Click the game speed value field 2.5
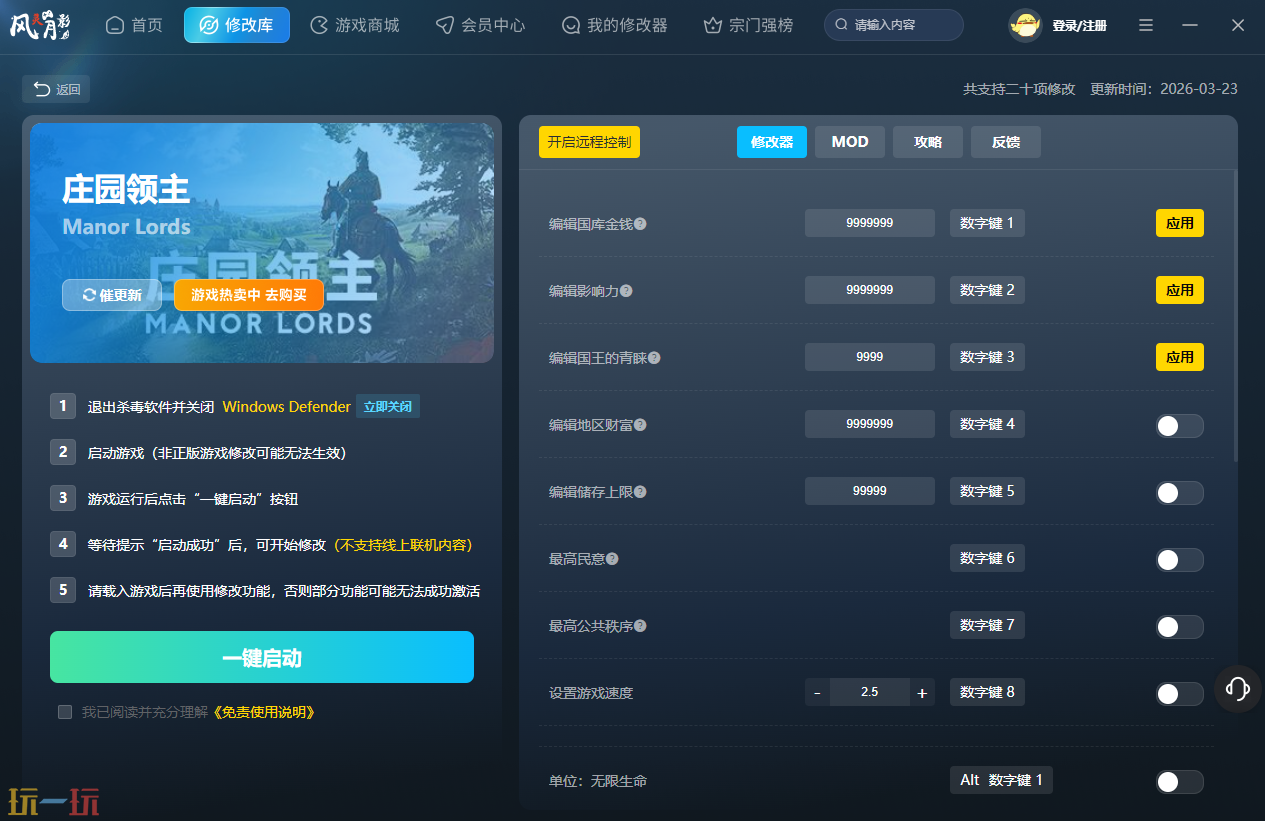 869,692
